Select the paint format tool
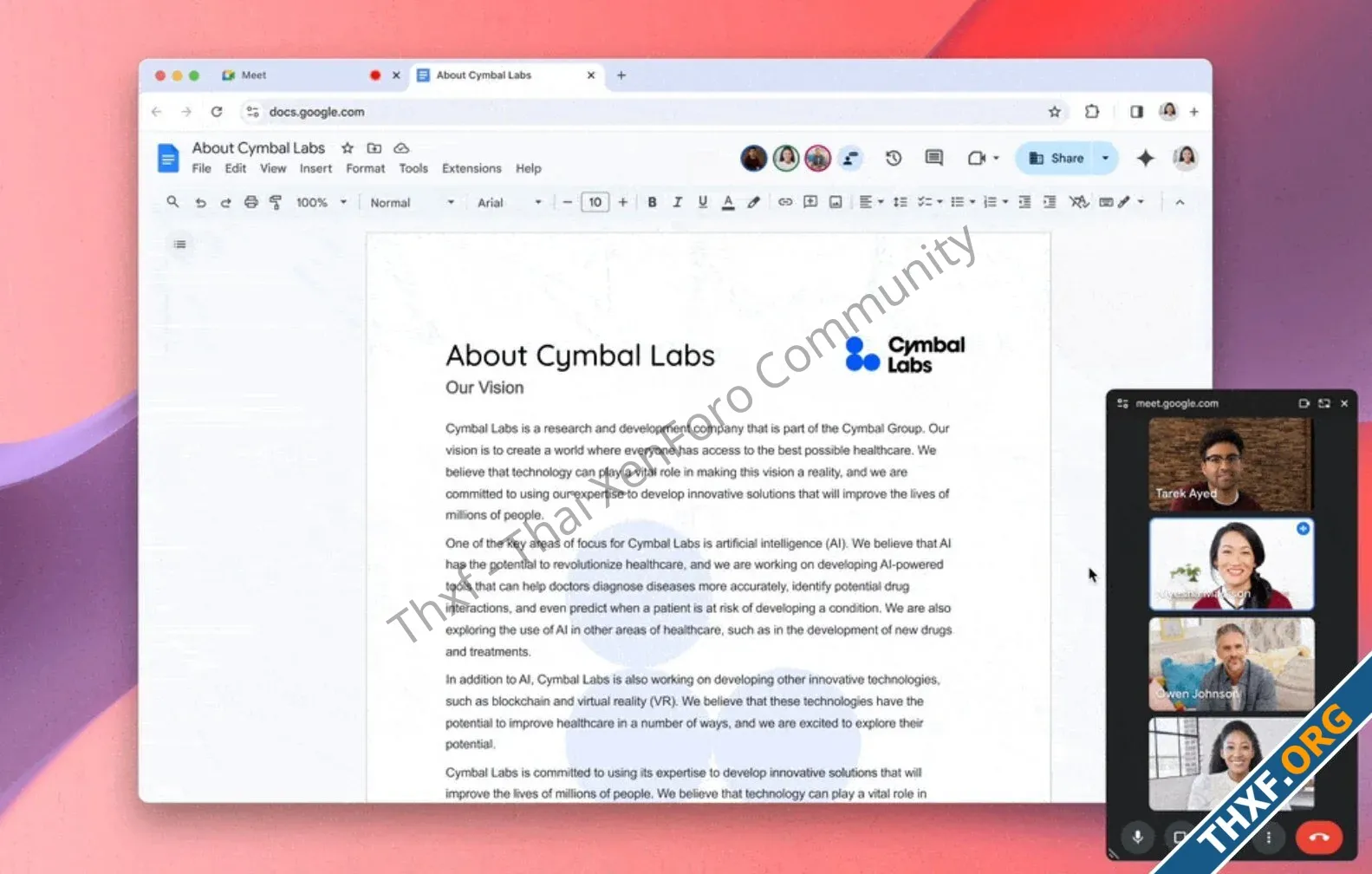The width and height of the screenshot is (1372, 874). click(276, 202)
